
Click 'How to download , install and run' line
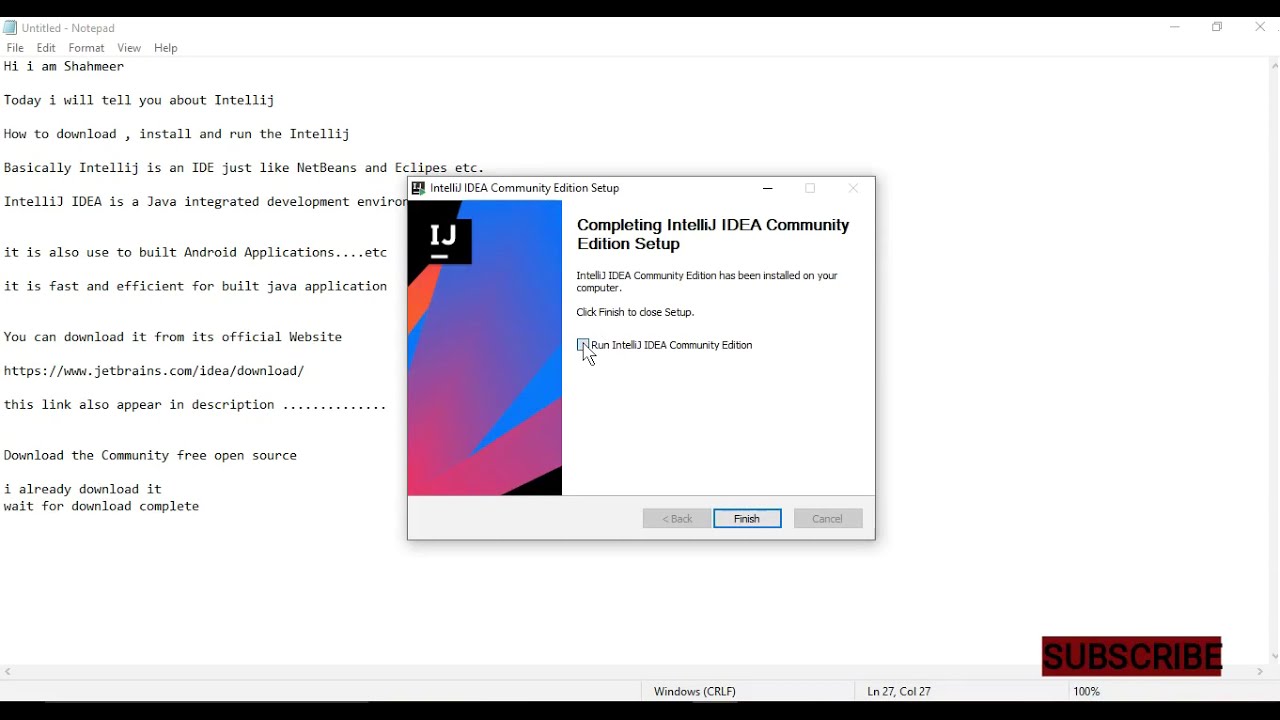click(x=177, y=135)
